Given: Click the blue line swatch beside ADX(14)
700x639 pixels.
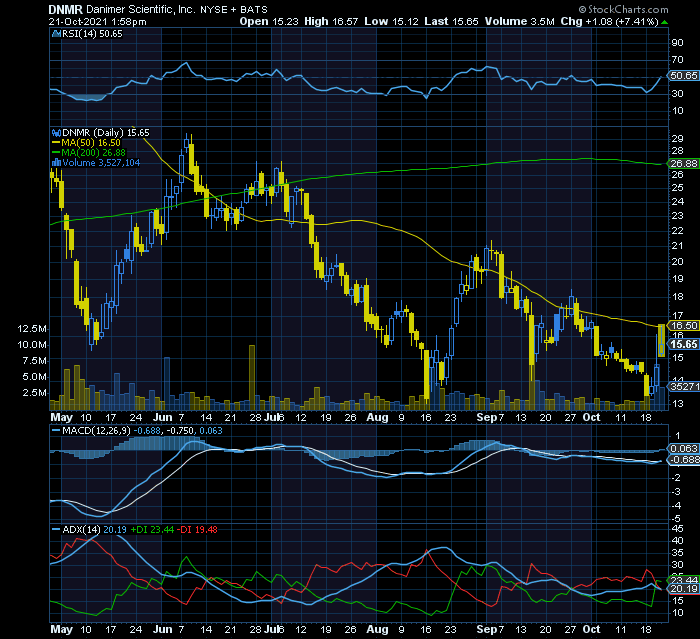Looking at the screenshot, I should [x=56, y=530].
